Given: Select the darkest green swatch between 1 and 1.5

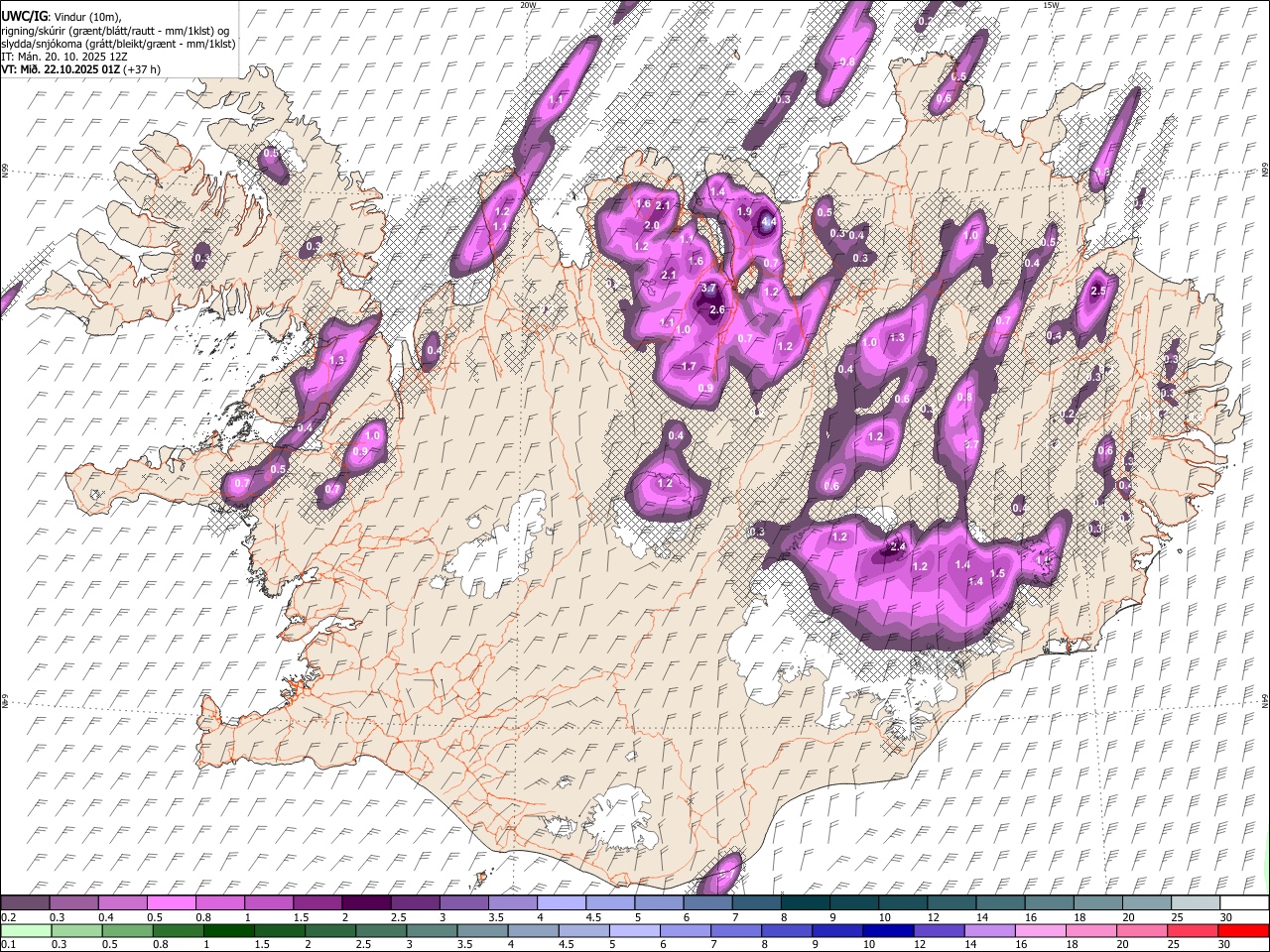Looking at the screenshot, I should coord(229,931).
